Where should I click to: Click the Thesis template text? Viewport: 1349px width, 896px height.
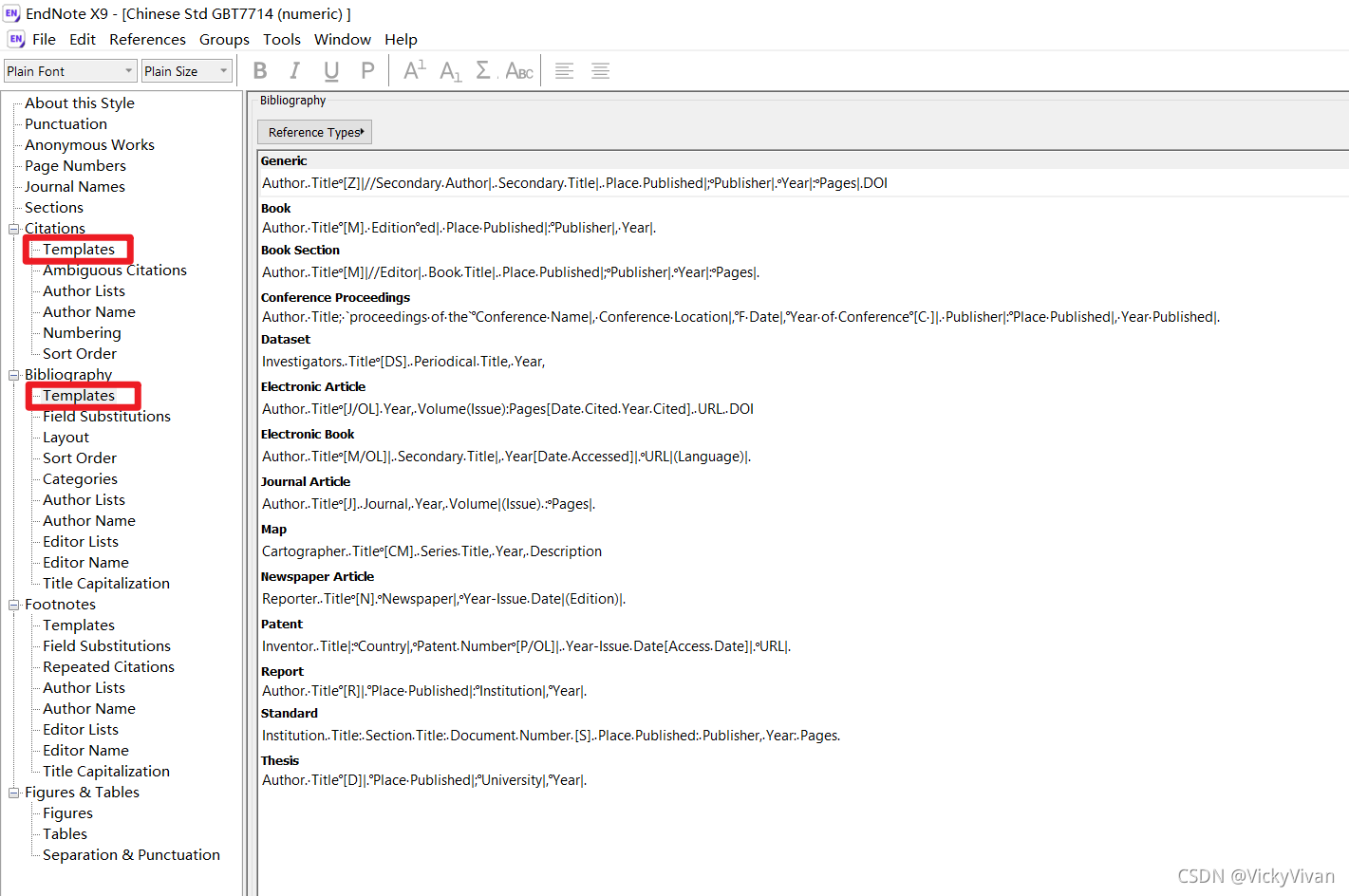(424, 780)
